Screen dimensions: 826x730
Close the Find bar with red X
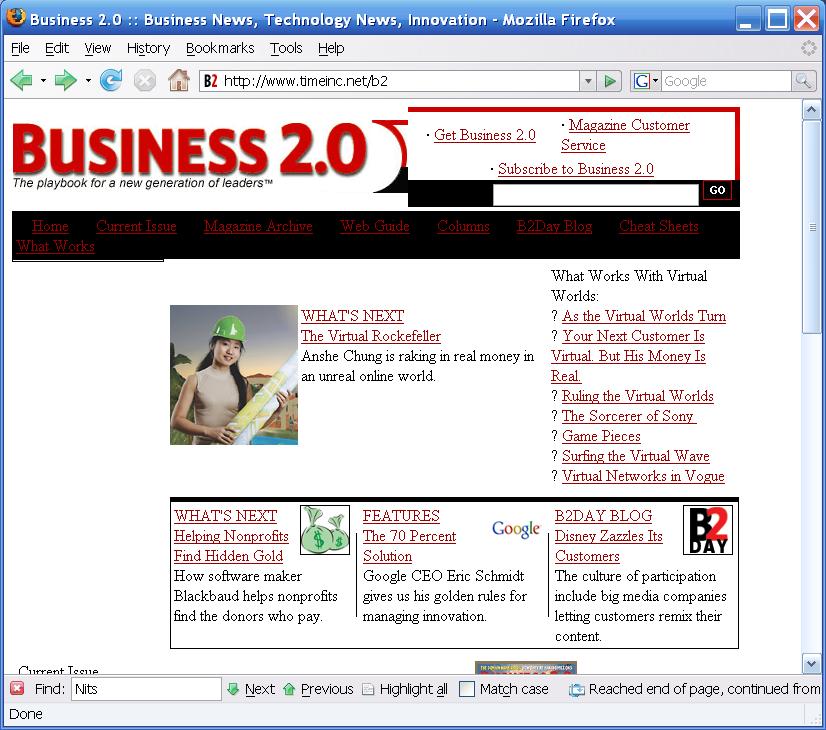coord(17,688)
